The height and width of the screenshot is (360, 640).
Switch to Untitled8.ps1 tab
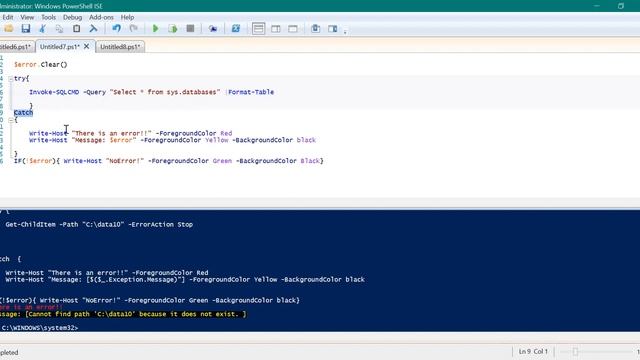pyautogui.click(x=120, y=47)
